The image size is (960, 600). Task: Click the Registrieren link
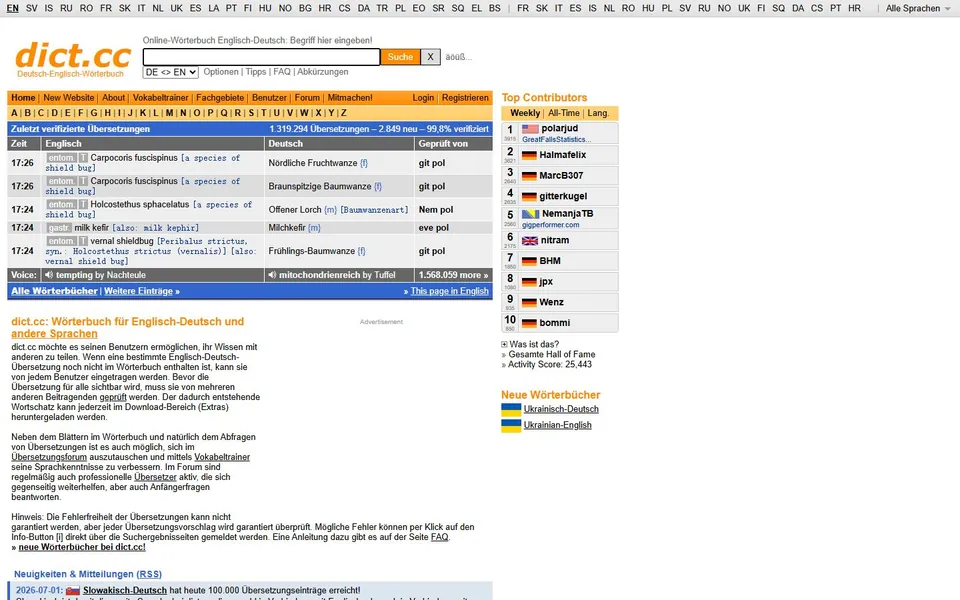click(465, 98)
